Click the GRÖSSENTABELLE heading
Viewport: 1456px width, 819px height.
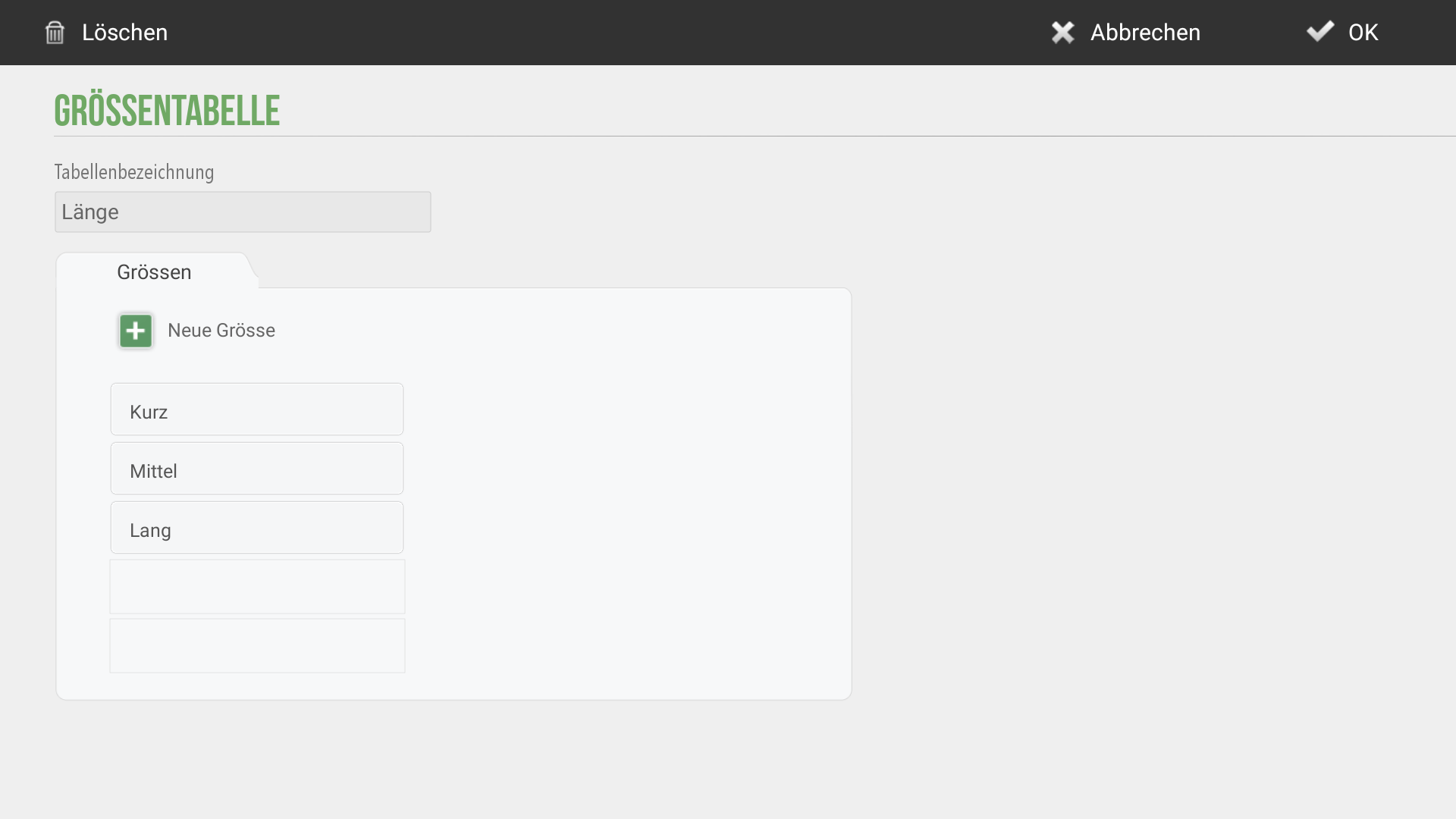pos(167,111)
